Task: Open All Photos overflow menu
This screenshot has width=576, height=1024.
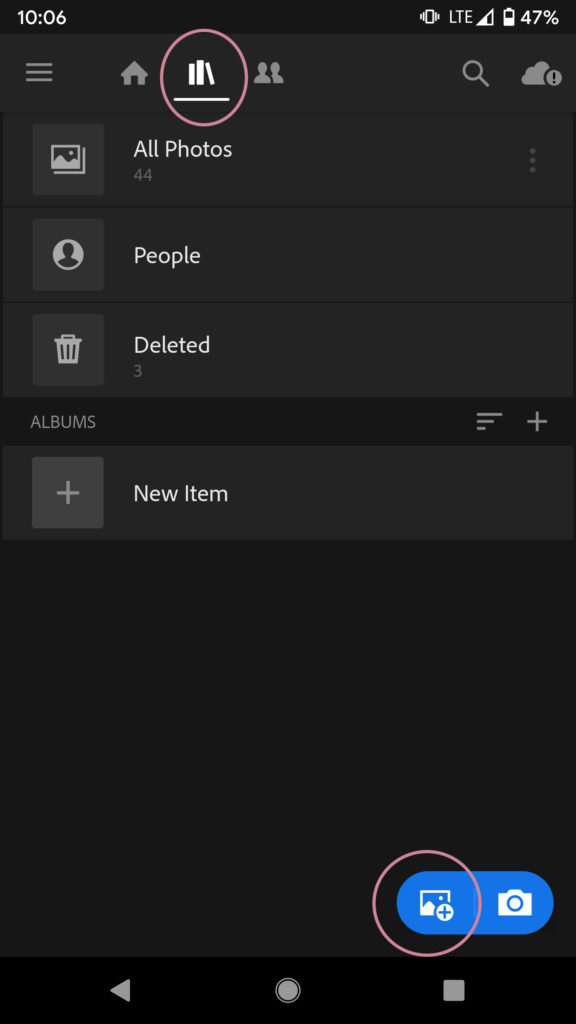Action: 532,159
